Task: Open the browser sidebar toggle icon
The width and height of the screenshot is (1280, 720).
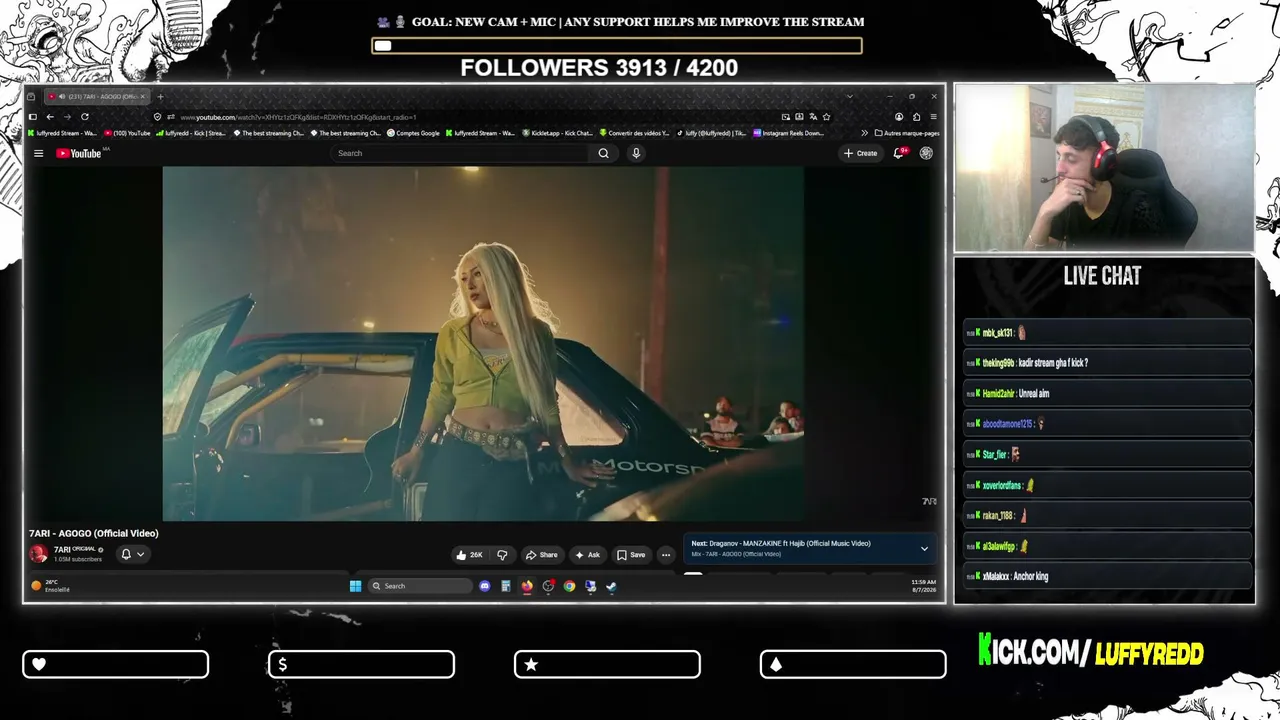Action: tap(32, 117)
